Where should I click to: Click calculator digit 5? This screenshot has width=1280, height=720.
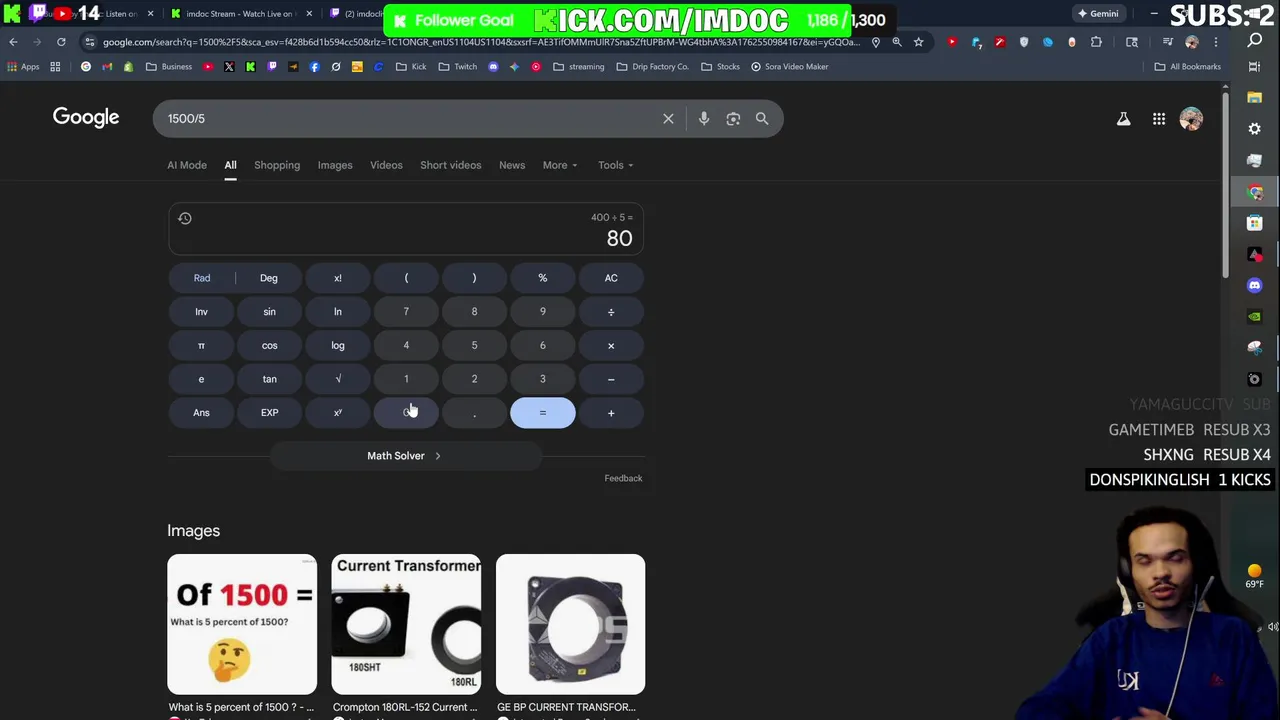pos(474,346)
